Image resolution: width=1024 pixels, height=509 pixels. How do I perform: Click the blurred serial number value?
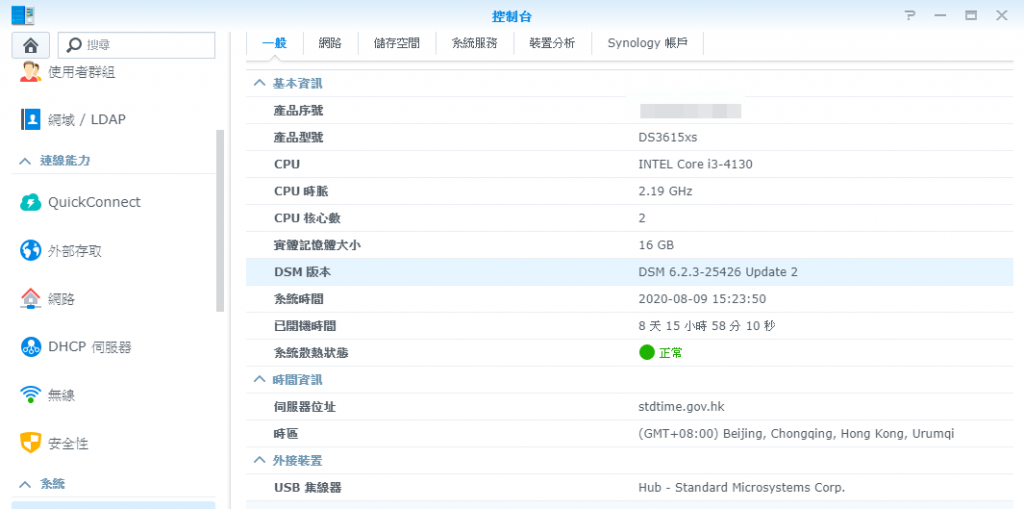click(690, 110)
